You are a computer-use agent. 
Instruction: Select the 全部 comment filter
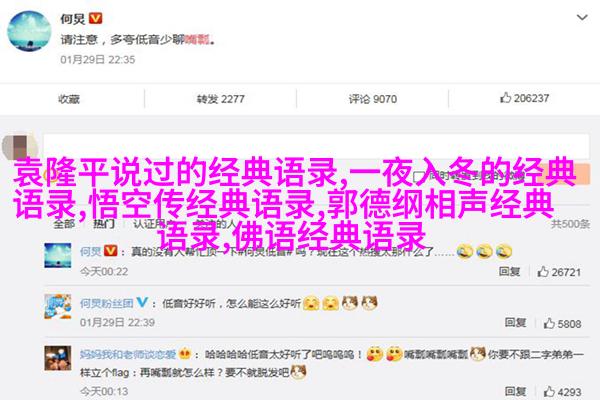click(x=64, y=224)
